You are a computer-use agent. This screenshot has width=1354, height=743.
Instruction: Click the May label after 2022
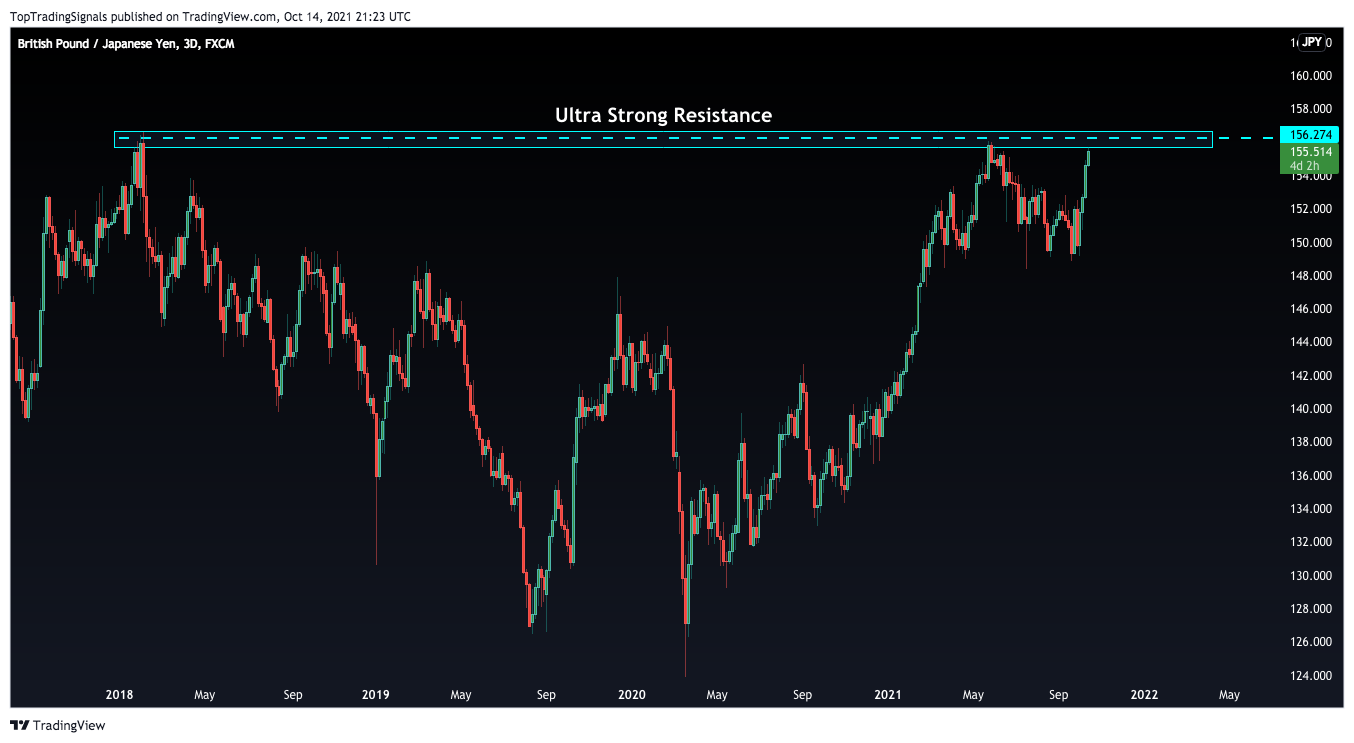pyautogui.click(x=1229, y=695)
